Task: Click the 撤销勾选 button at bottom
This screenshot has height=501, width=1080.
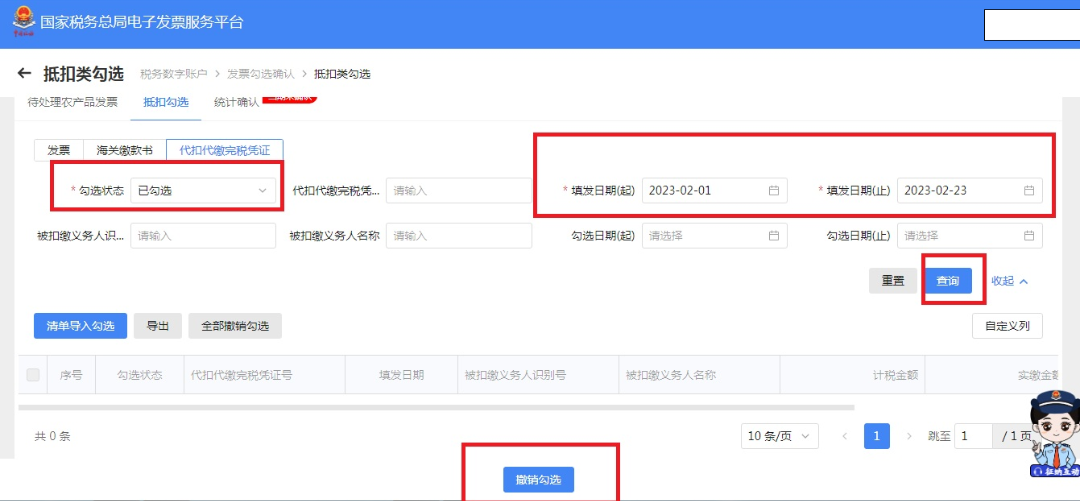Action: click(x=539, y=480)
